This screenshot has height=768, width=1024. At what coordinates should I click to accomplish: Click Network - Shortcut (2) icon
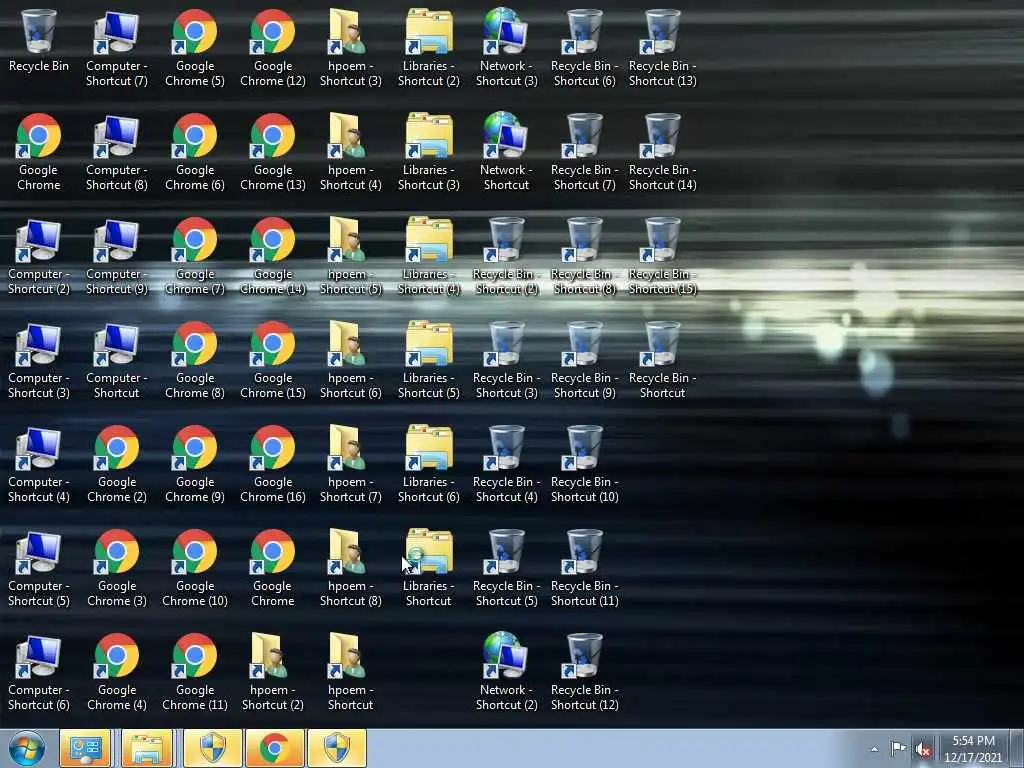(506, 671)
